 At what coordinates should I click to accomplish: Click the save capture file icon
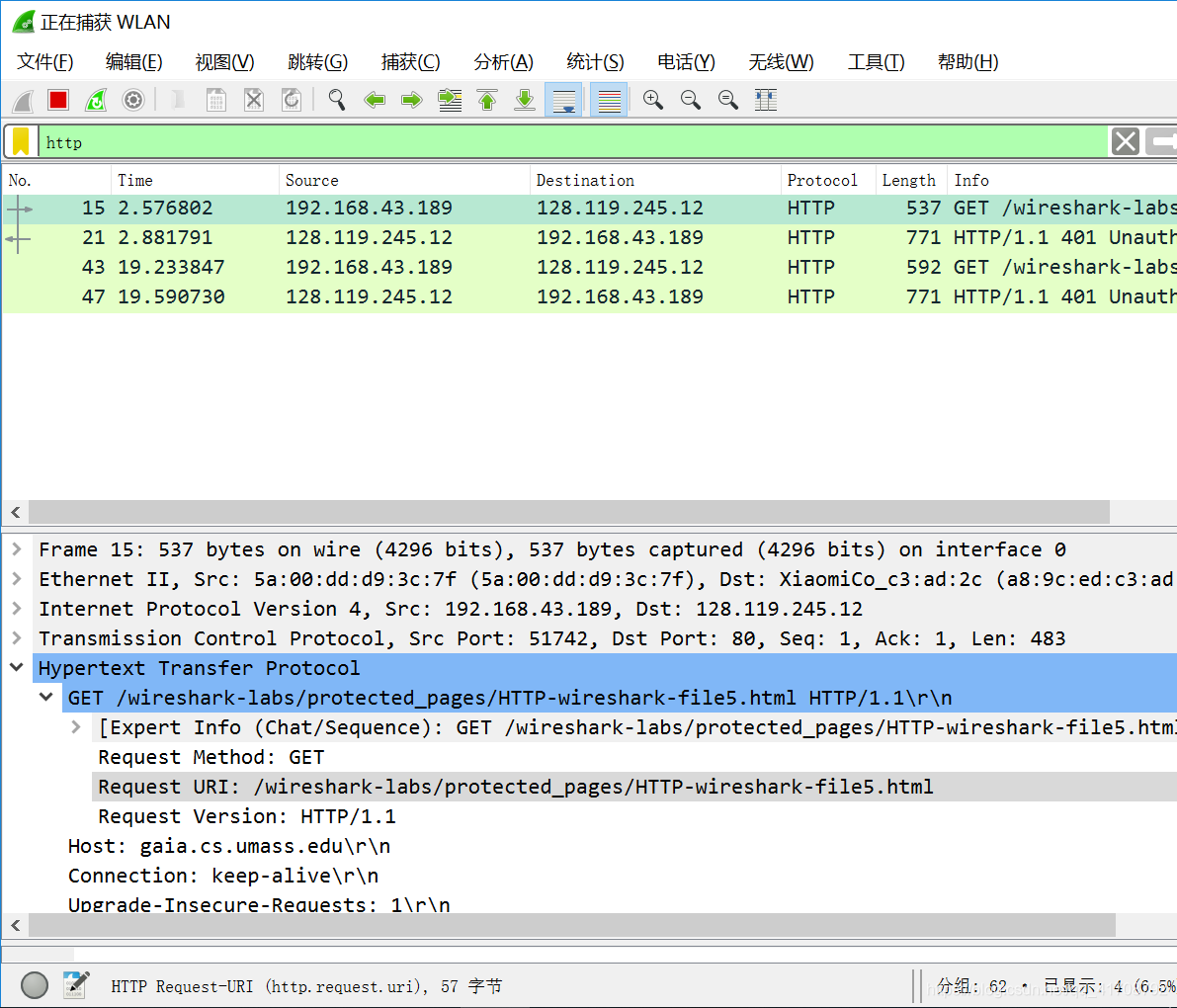pos(216,100)
